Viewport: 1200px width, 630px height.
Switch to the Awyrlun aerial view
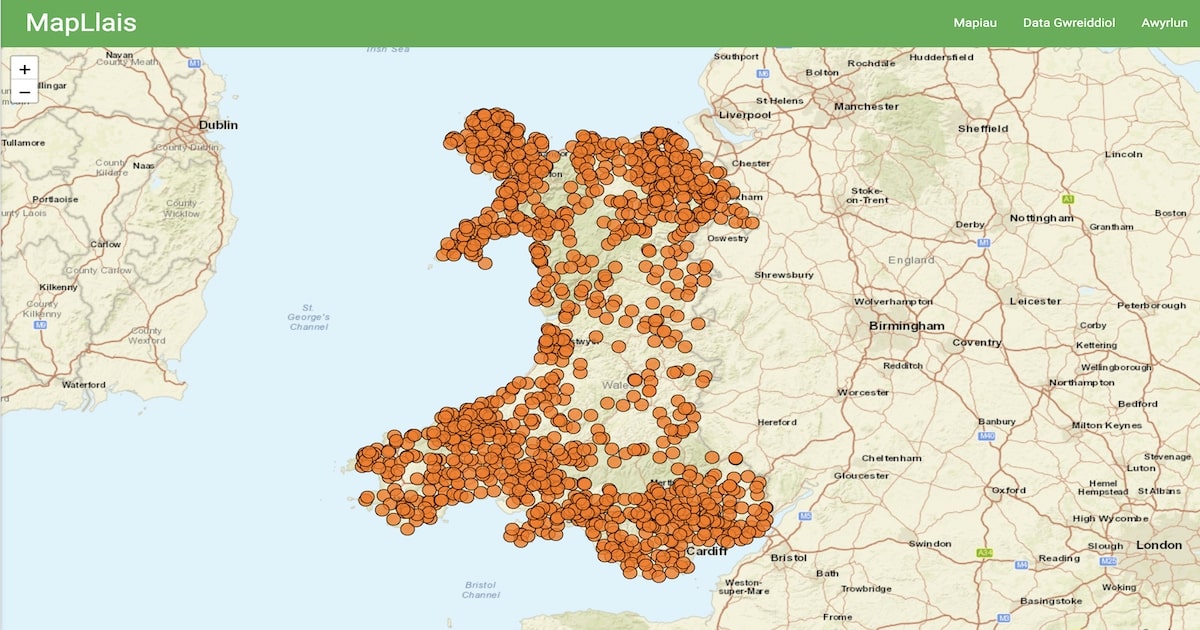coord(1163,23)
